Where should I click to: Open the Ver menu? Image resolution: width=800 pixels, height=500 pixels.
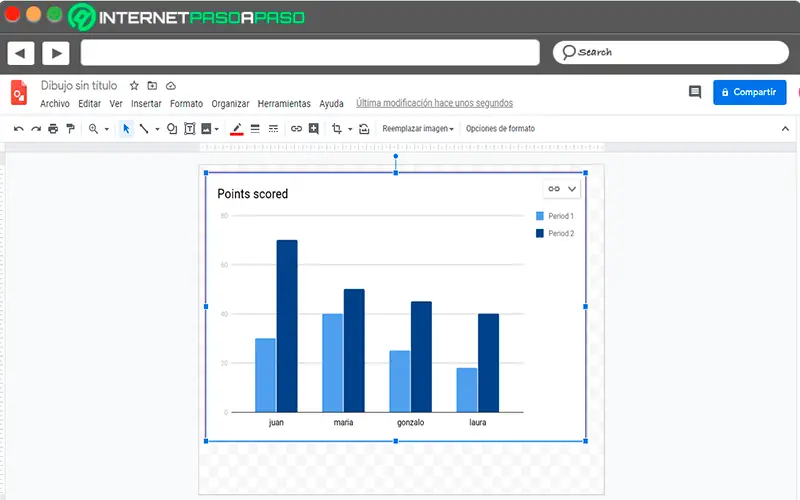(116, 104)
